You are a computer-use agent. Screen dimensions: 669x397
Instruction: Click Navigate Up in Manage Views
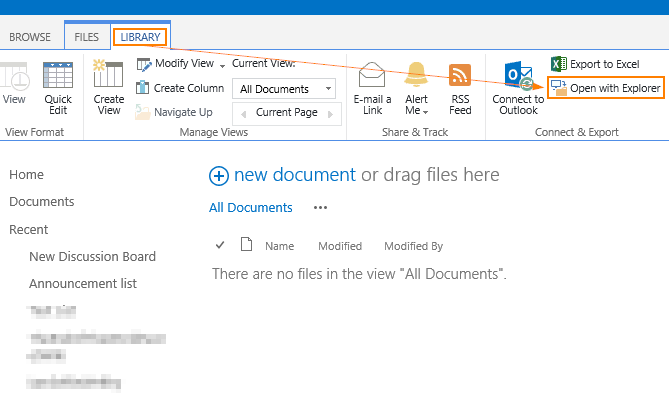[x=174, y=112]
